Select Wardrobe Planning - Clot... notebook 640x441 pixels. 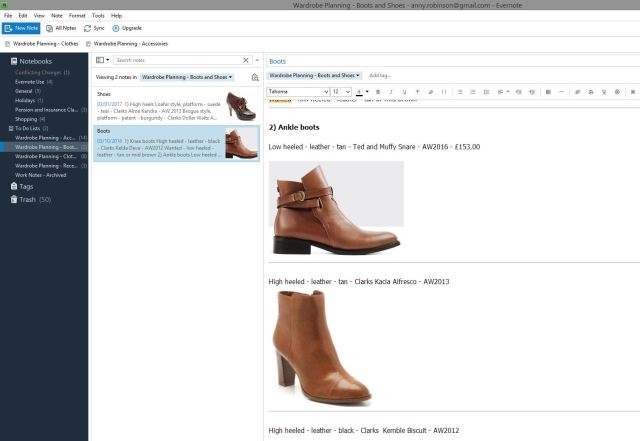pos(51,156)
